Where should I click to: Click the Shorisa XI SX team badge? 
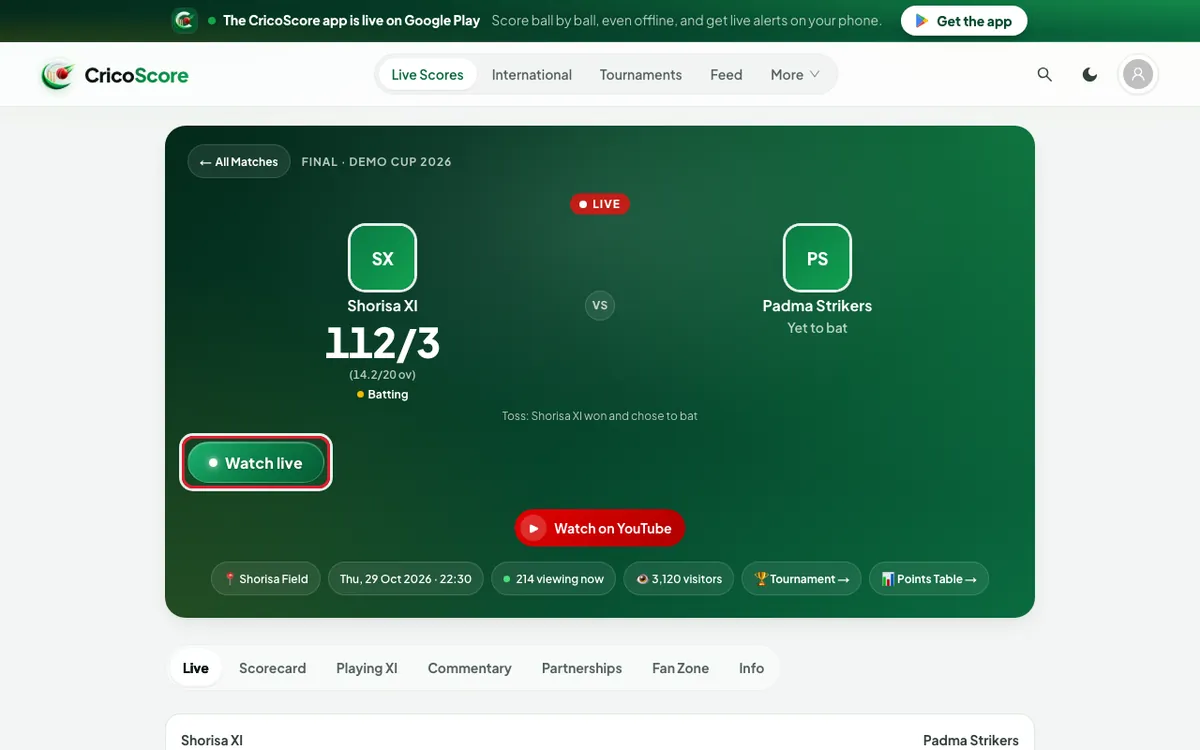coord(382,258)
